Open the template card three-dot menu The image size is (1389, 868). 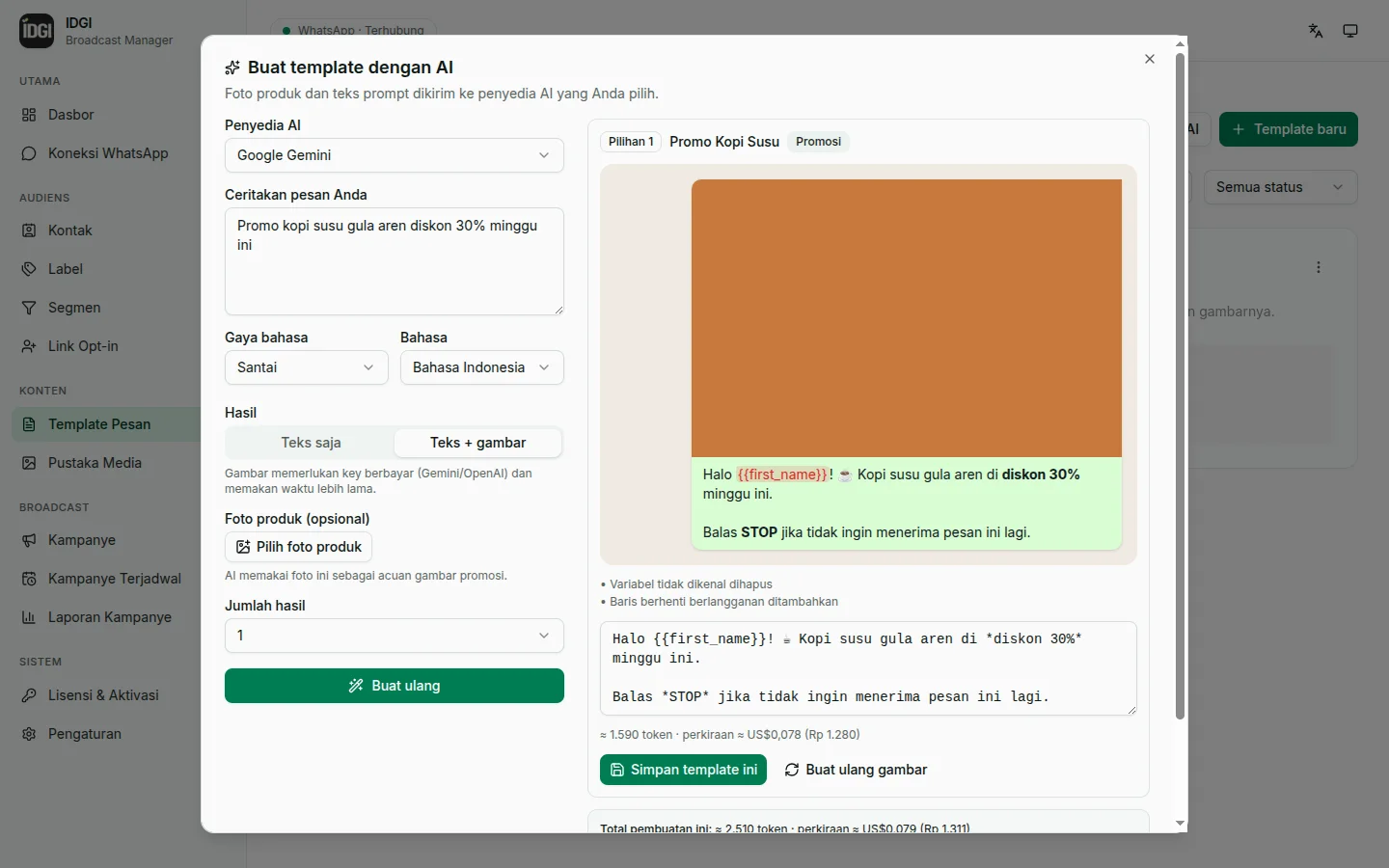pos(1319,267)
